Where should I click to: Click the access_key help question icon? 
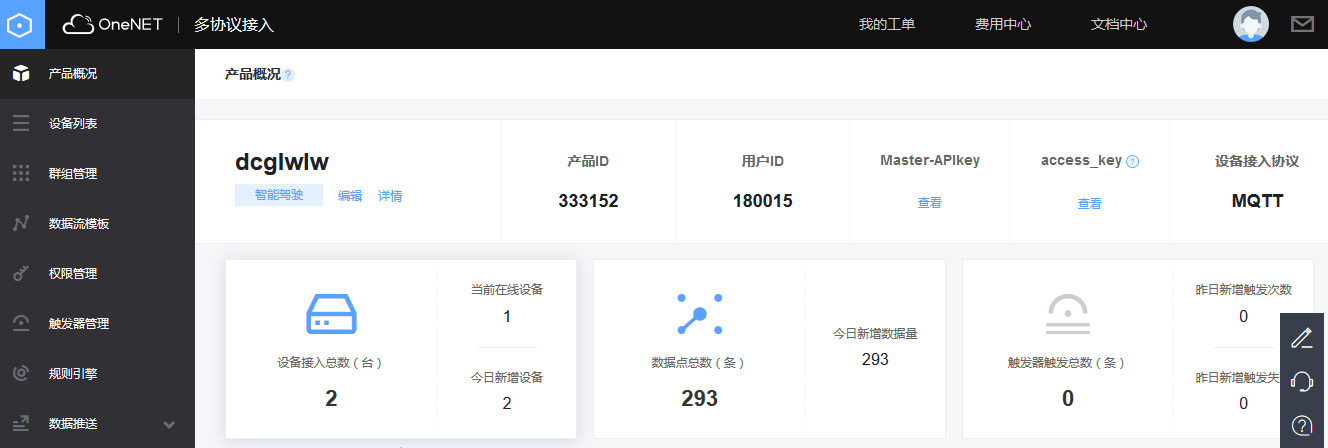click(x=1133, y=161)
